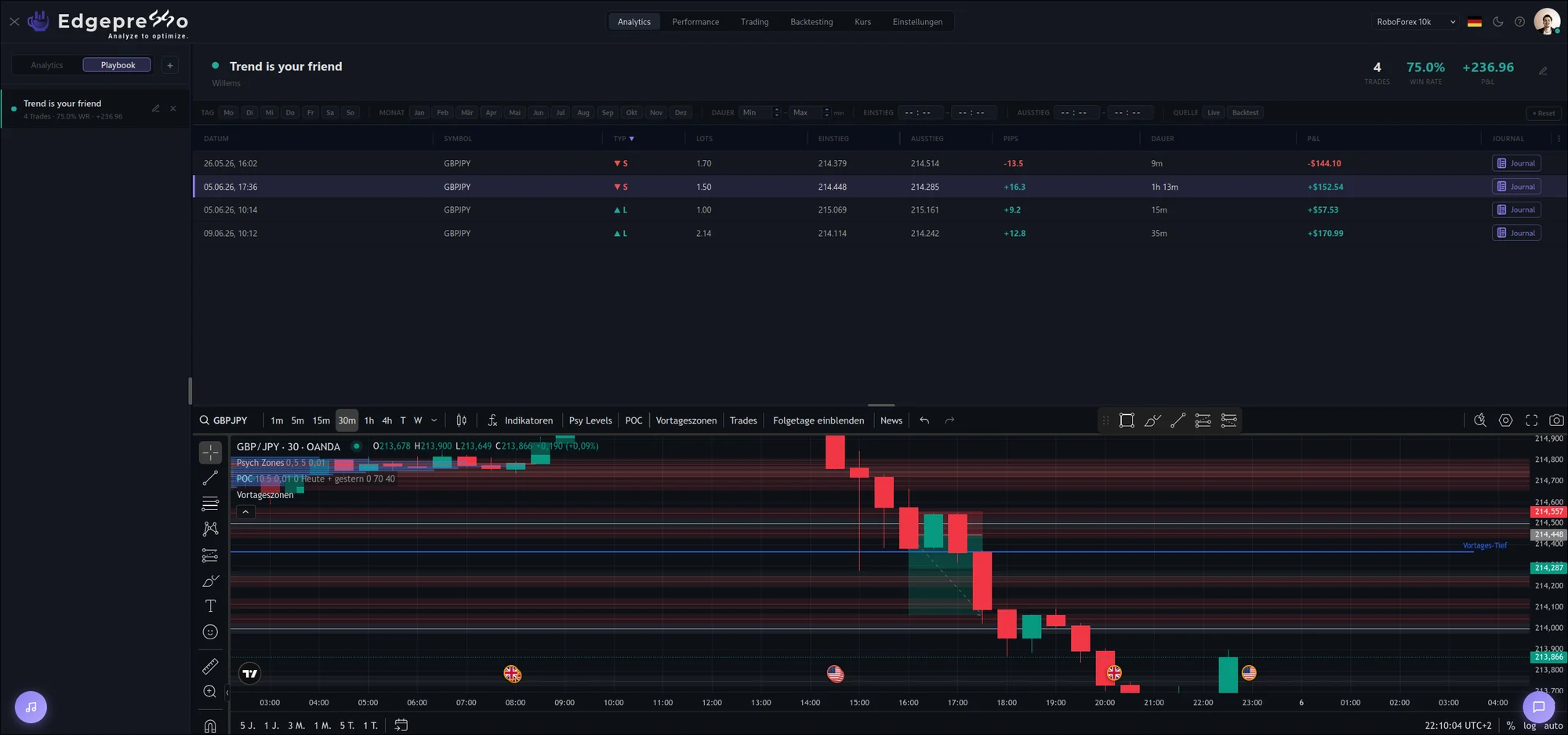
Task: Select the trend line drawing tool
Action: (210, 478)
